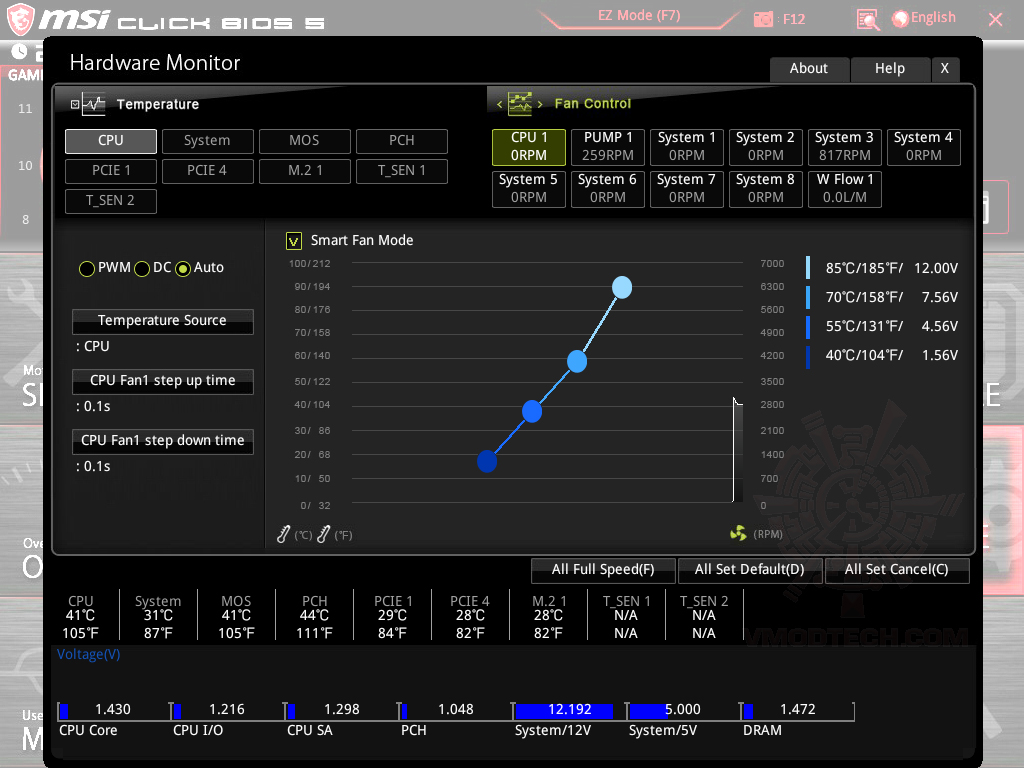
Task: Click the 40°C fan curve point
Action: [x=487, y=461]
